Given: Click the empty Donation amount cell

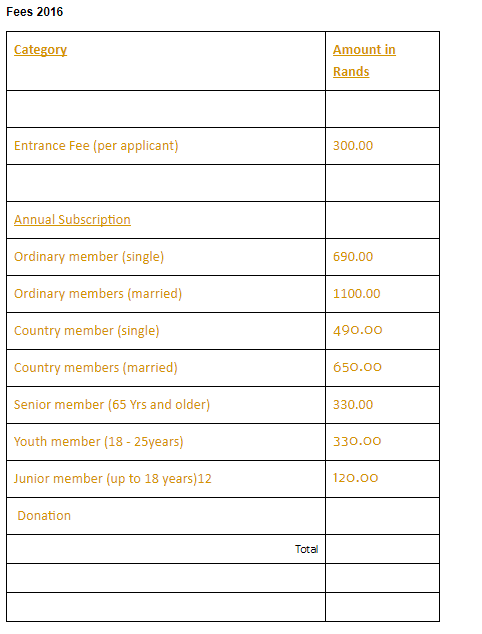Looking at the screenshot, I should click(382, 516).
